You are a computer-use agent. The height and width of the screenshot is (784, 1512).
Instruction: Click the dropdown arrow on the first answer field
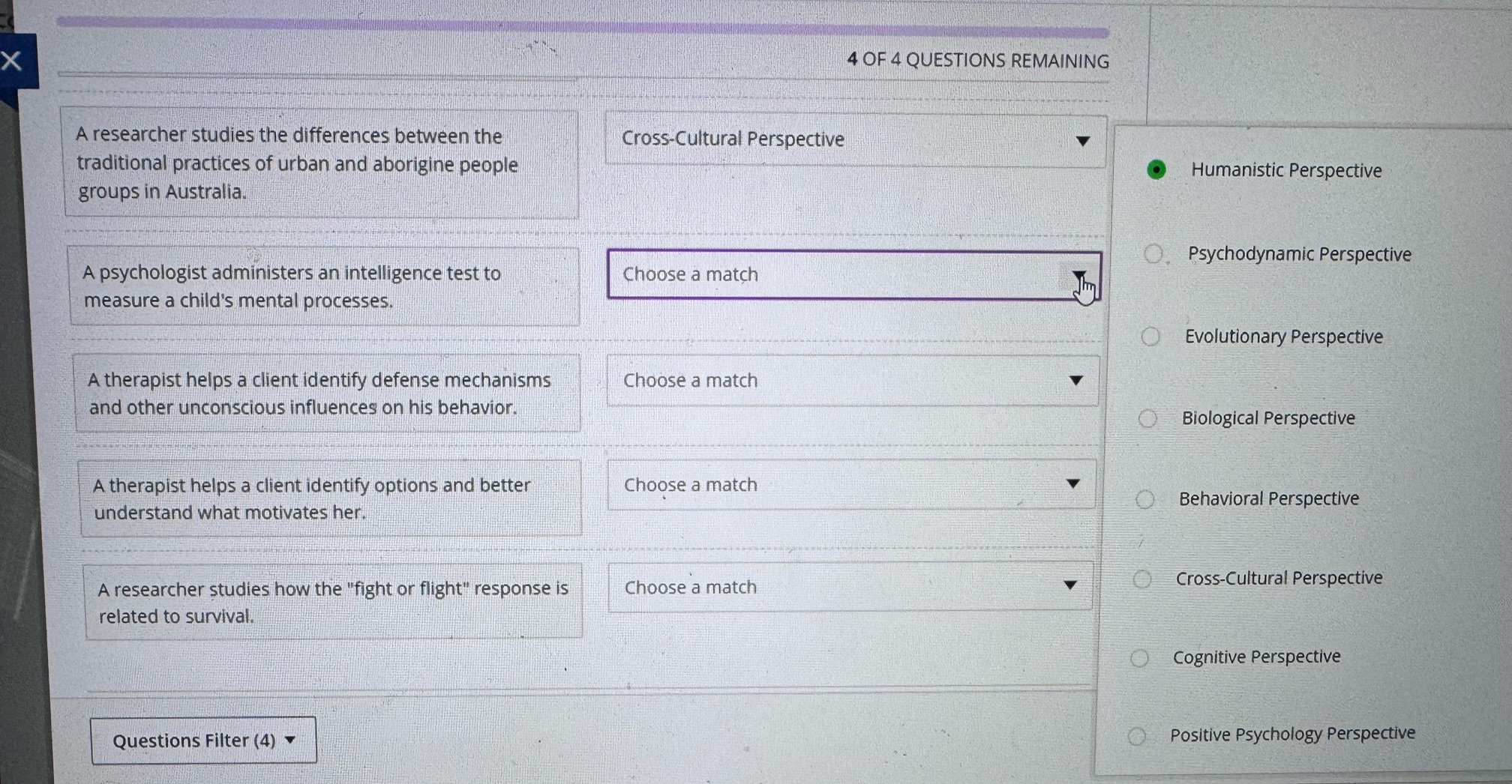click(1083, 140)
